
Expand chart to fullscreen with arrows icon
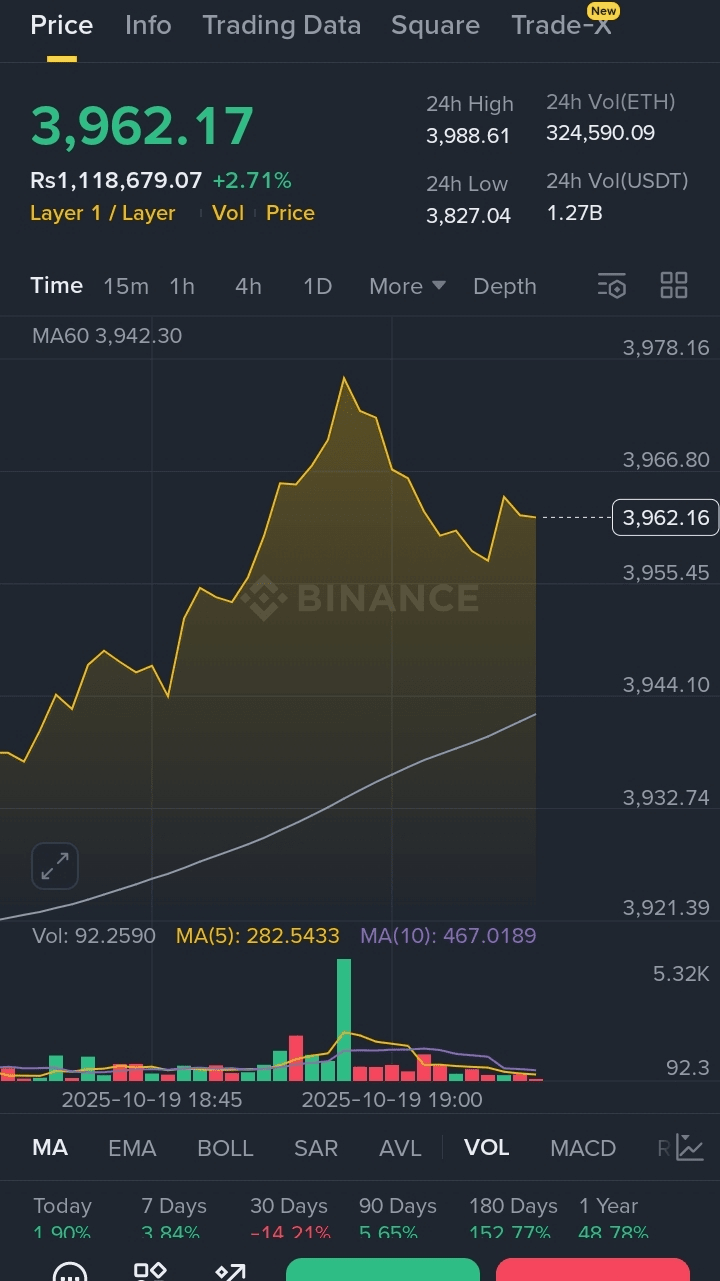(54, 866)
